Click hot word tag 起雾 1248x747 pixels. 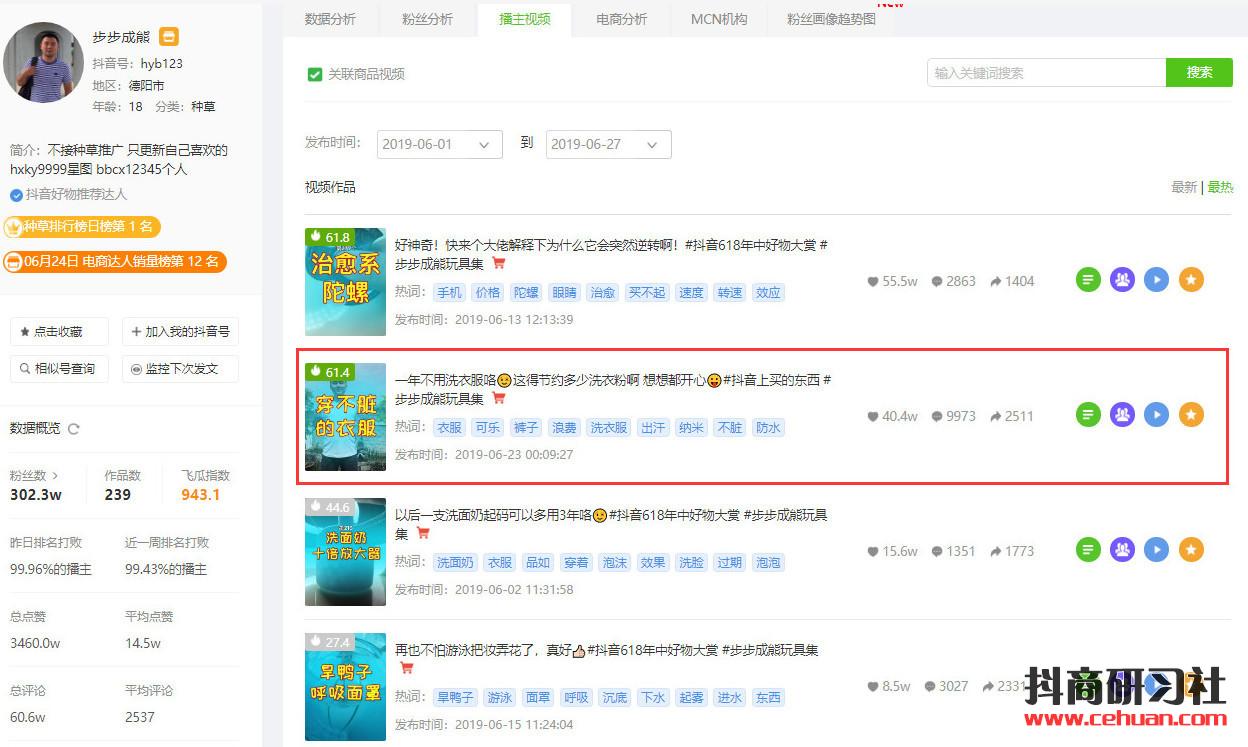tap(691, 697)
